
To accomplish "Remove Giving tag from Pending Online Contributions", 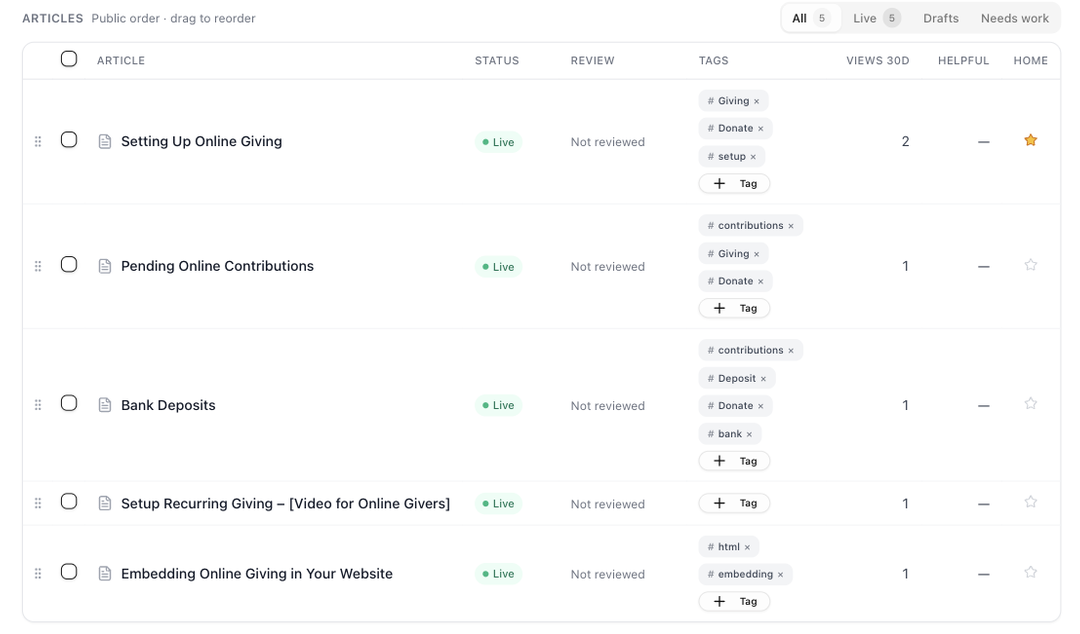I will coord(756,254).
